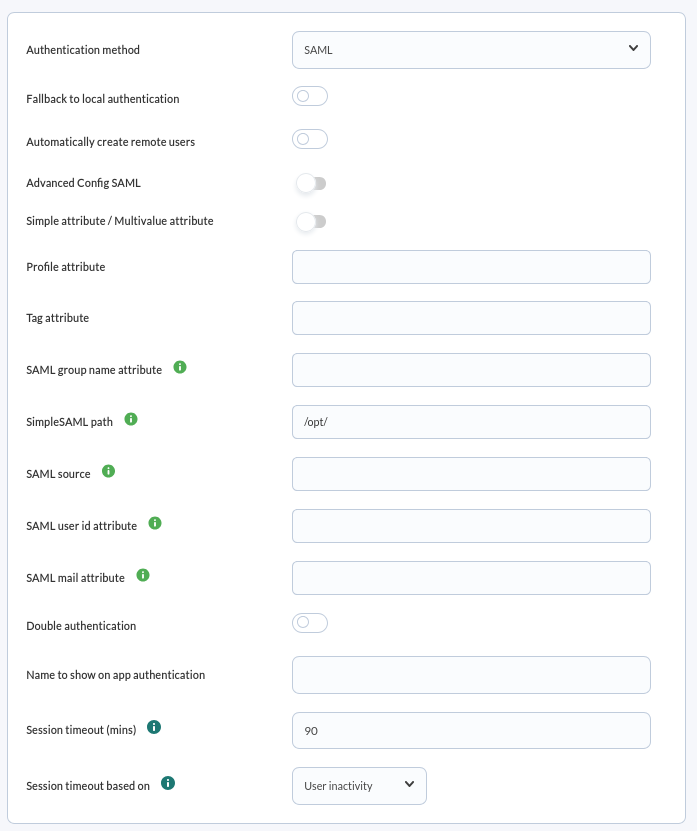This screenshot has width=697, height=831.
Task: Open User inactivity session timeout dropdown
Action: click(x=359, y=785)
